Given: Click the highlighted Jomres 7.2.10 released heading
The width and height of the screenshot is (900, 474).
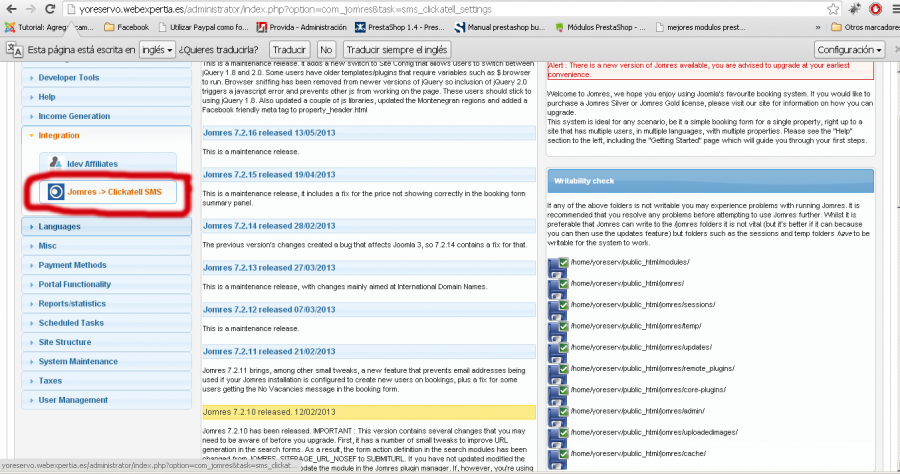Looking at the screenshot, I should 368,412.
